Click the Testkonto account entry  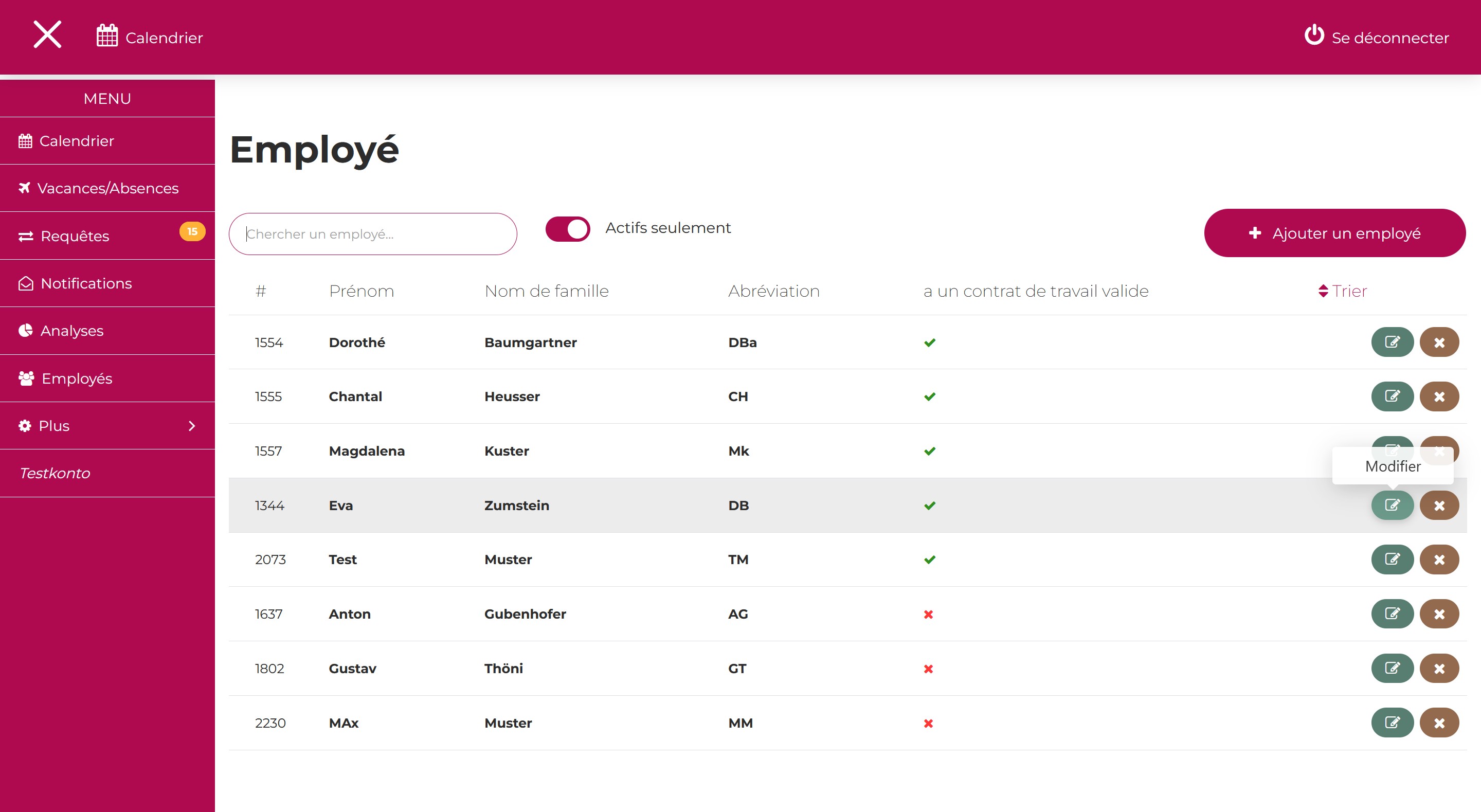tap(55, 473)
